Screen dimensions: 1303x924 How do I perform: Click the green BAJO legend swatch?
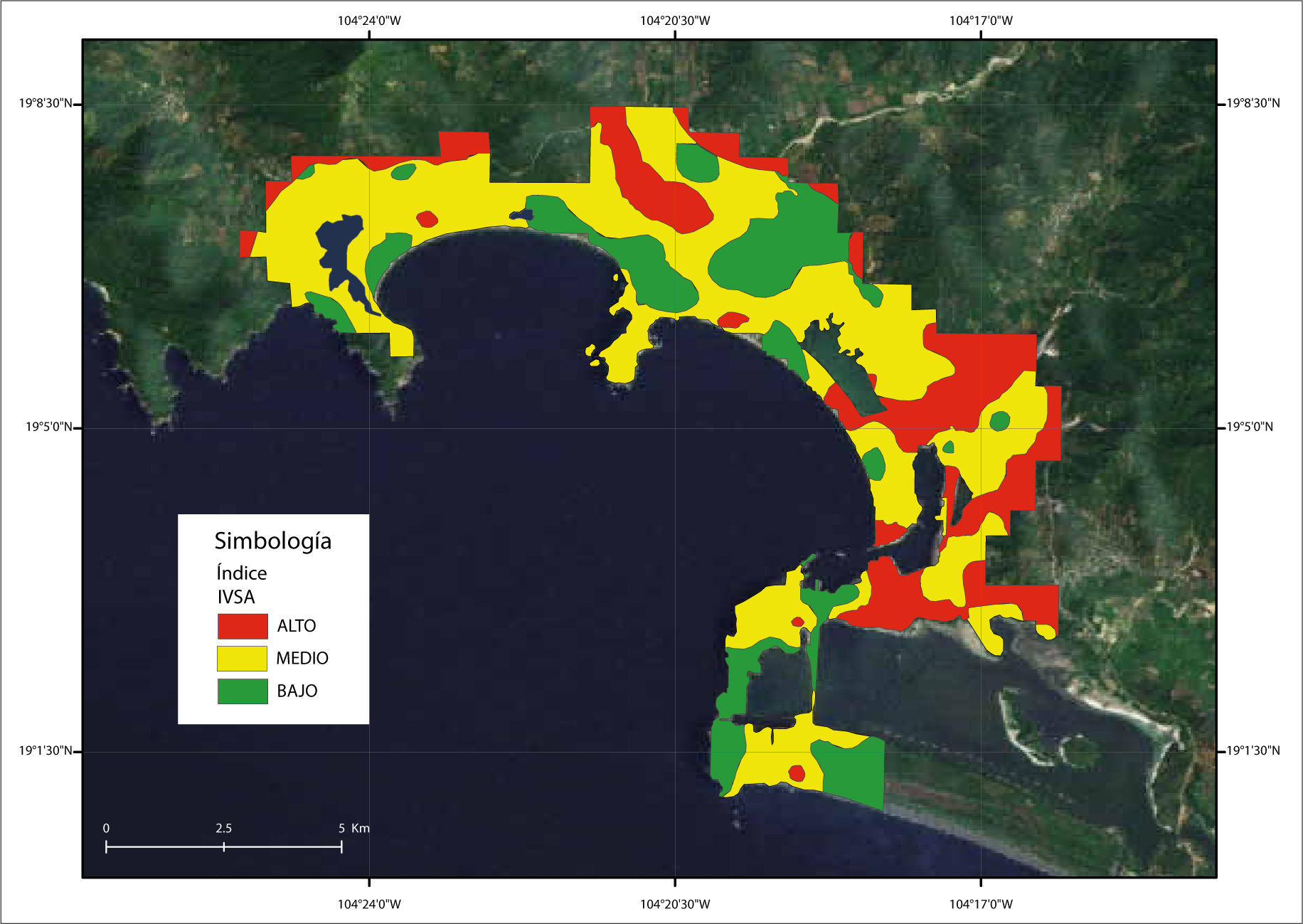click(x=243, y=691)
